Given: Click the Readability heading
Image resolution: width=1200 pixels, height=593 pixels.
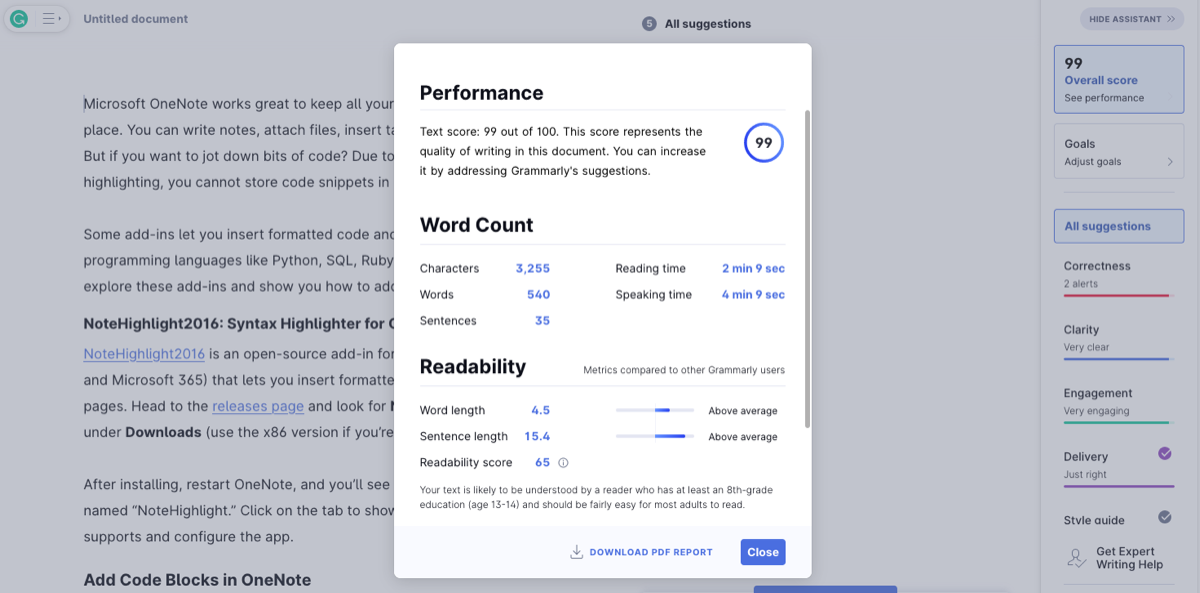Looking at the screenshot, I should coord(473,367).
